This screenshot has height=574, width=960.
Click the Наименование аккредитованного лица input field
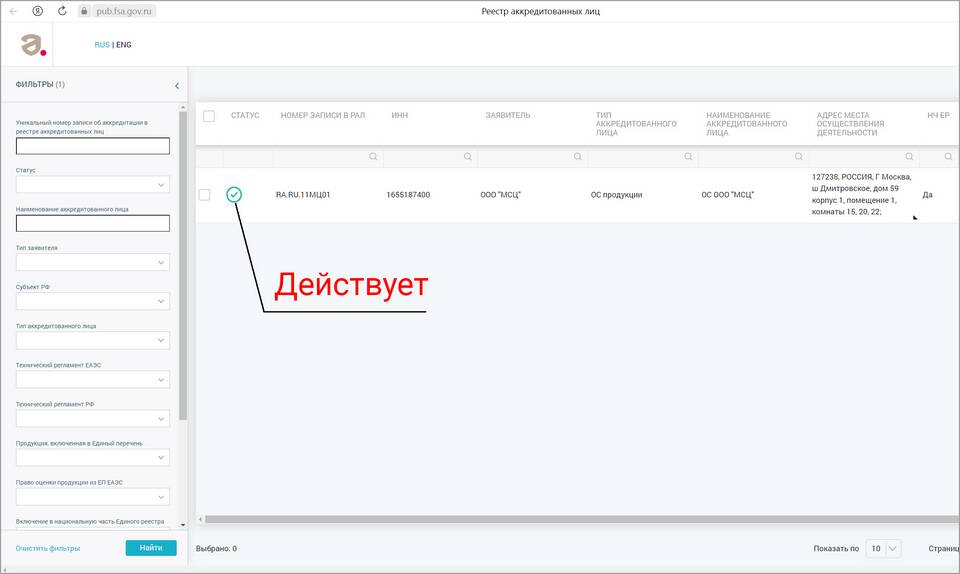tap(92, 223)
